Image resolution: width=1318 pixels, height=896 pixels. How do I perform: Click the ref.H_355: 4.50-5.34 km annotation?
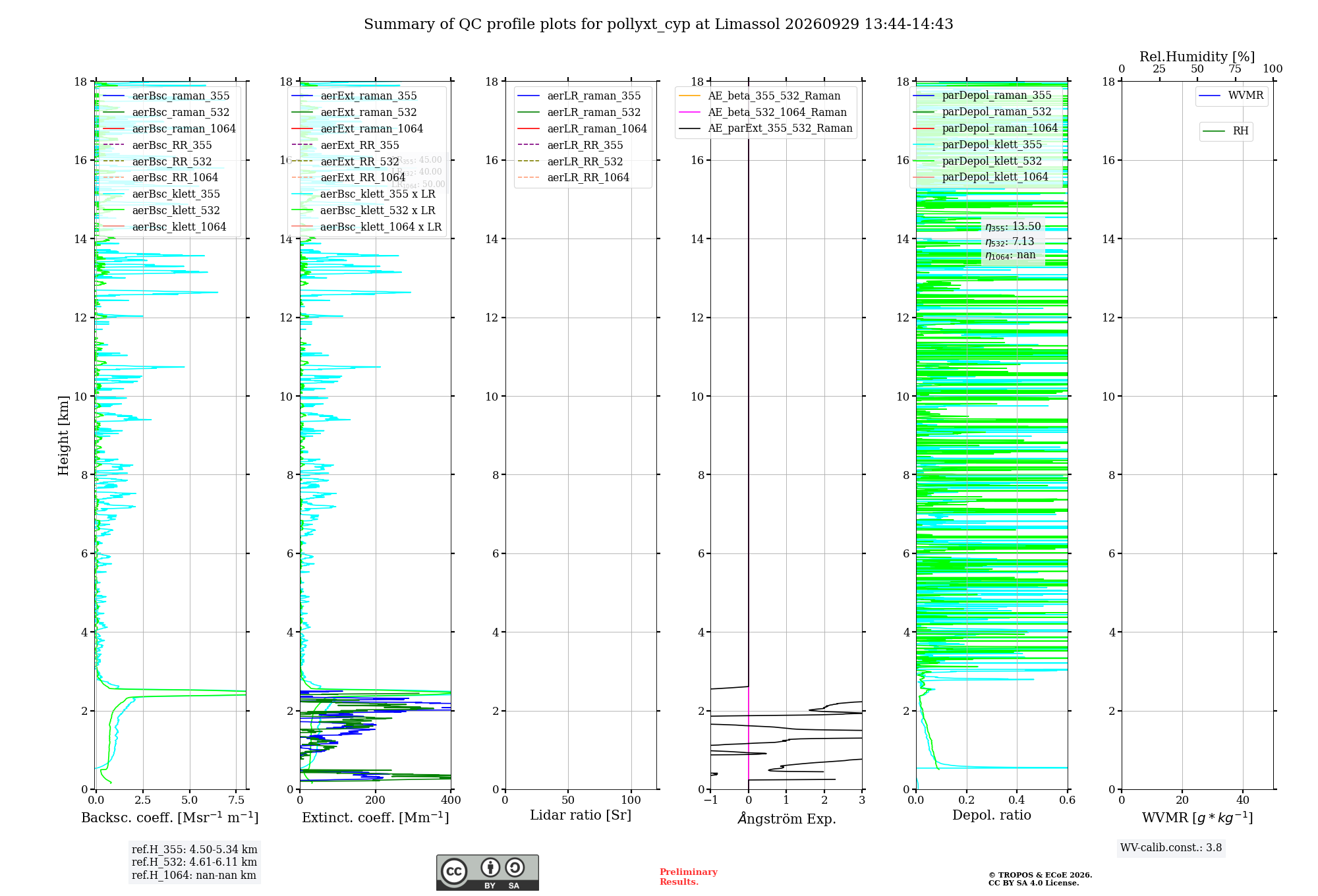point(194,850)
